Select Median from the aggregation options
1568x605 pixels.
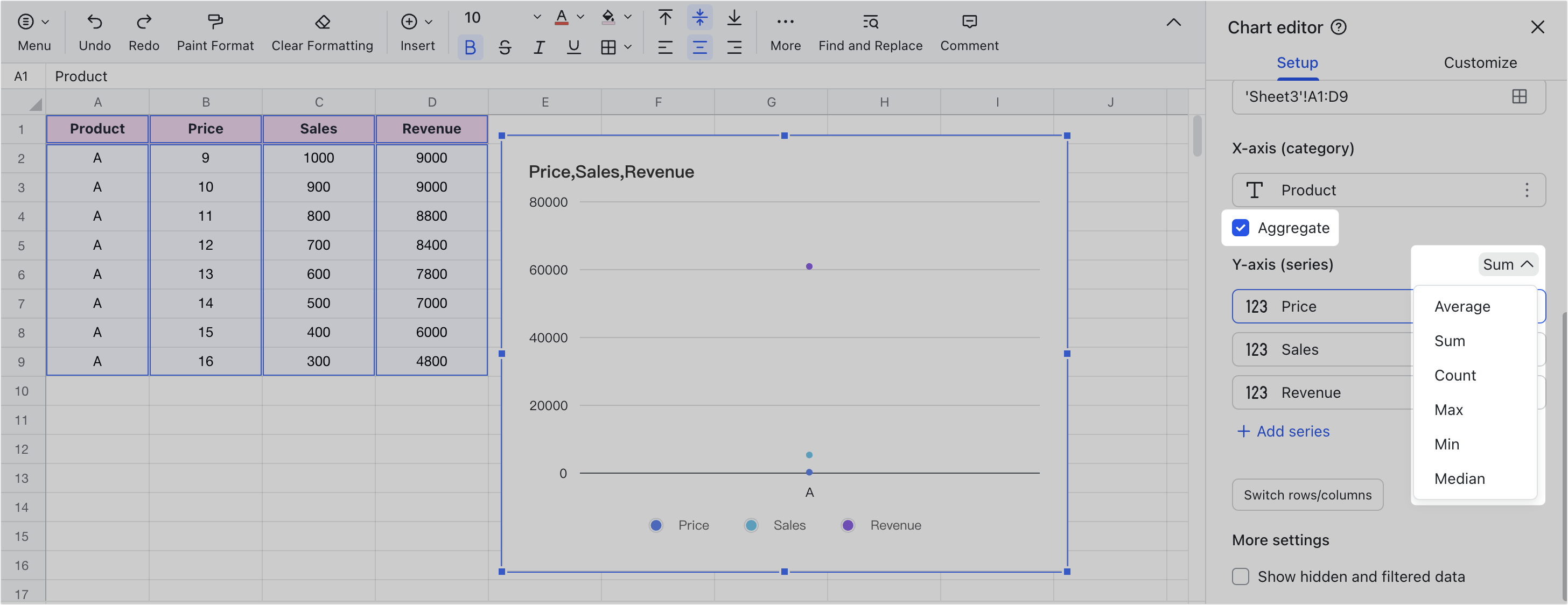click(1459, 479)
